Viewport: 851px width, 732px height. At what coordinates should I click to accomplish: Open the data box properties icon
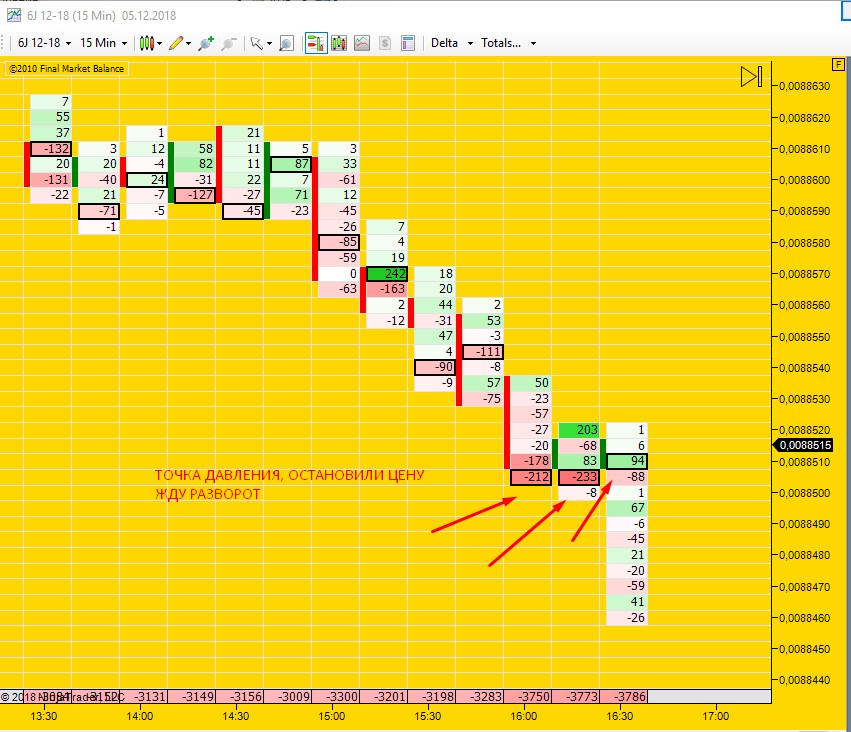click(408, 43)
